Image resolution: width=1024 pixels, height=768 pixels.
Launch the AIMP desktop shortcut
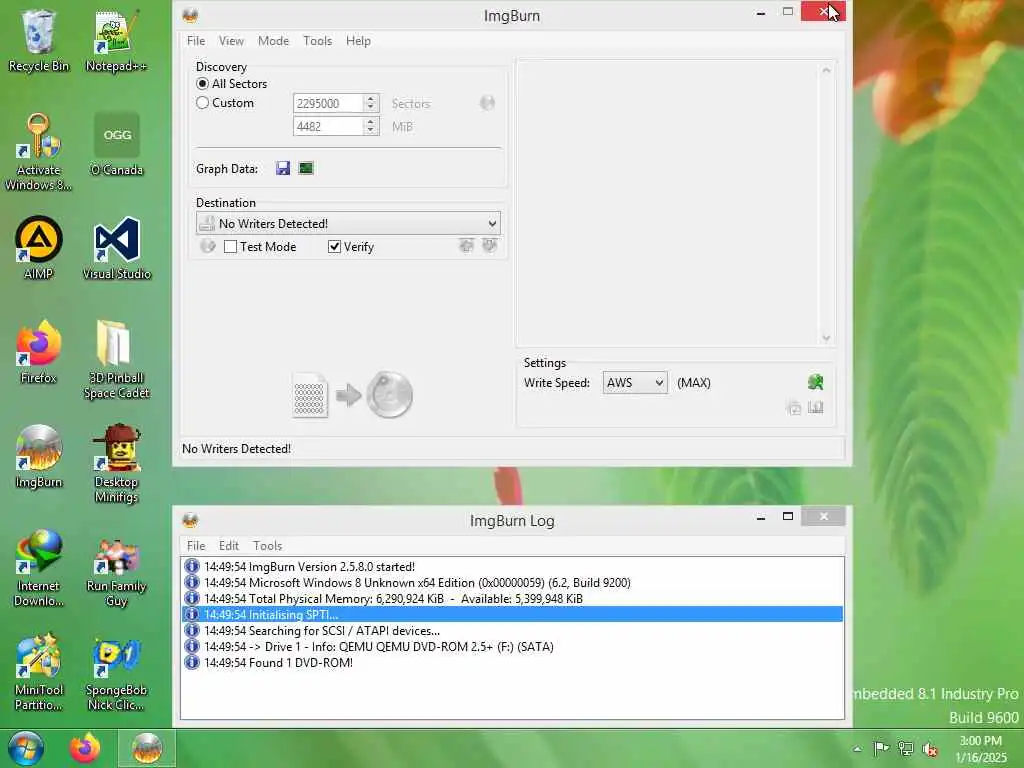click(x=39, y=248)
